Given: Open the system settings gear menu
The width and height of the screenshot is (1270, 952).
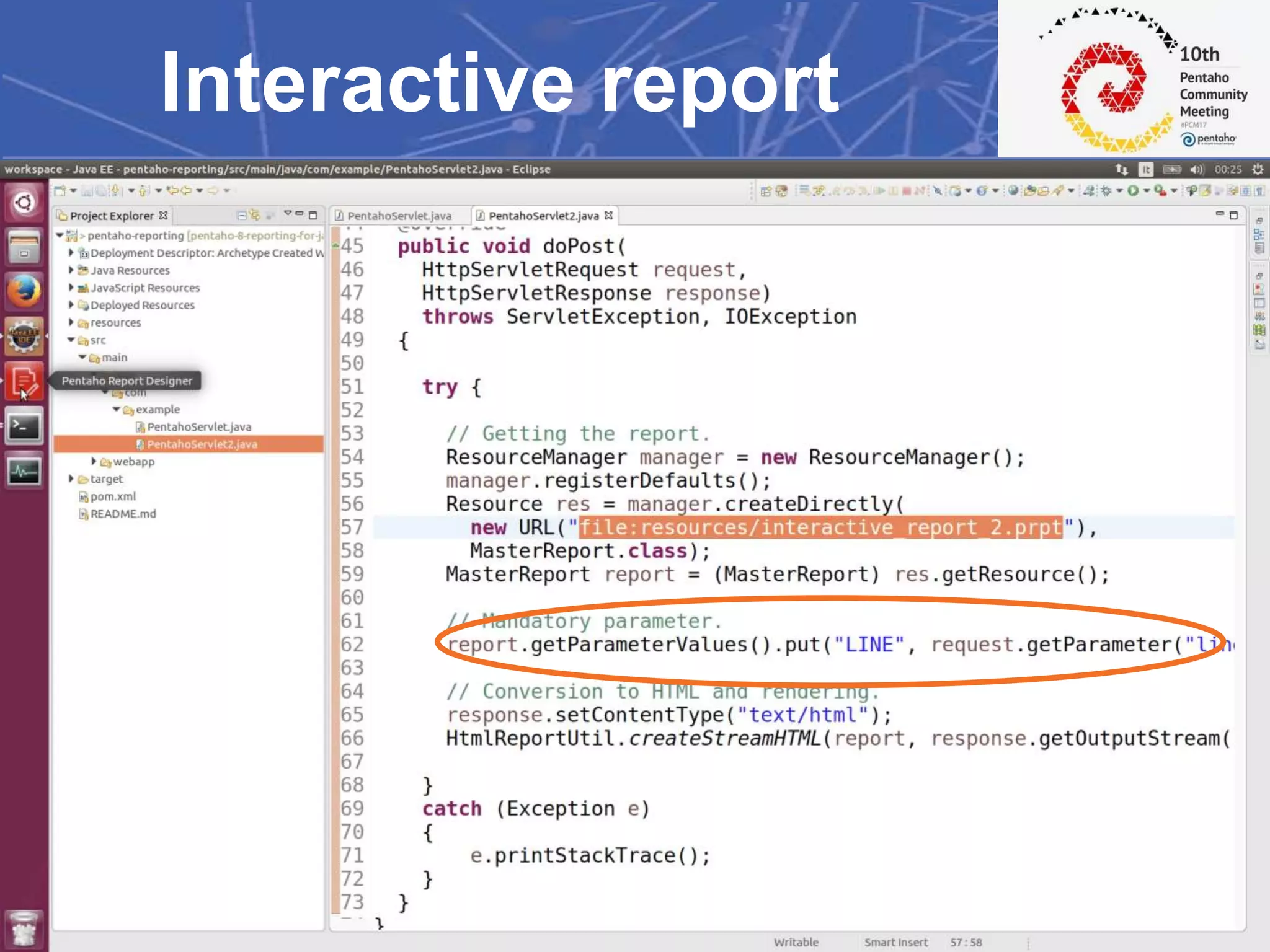Looking at the screenshot, I should click(x=1258, y=169).
